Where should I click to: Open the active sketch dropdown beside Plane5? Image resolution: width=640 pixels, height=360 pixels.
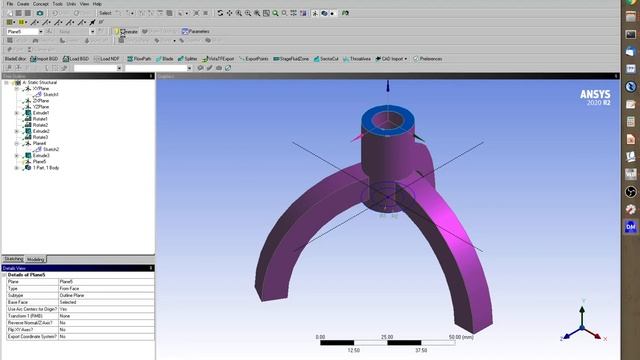coord(92,31)
